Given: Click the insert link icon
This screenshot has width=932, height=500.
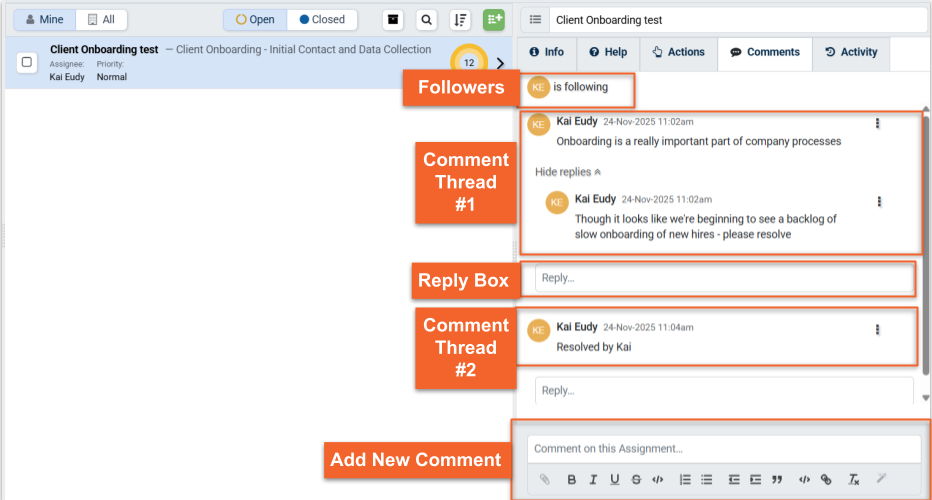Looking at the screenshot, I should tap(826, 480).
